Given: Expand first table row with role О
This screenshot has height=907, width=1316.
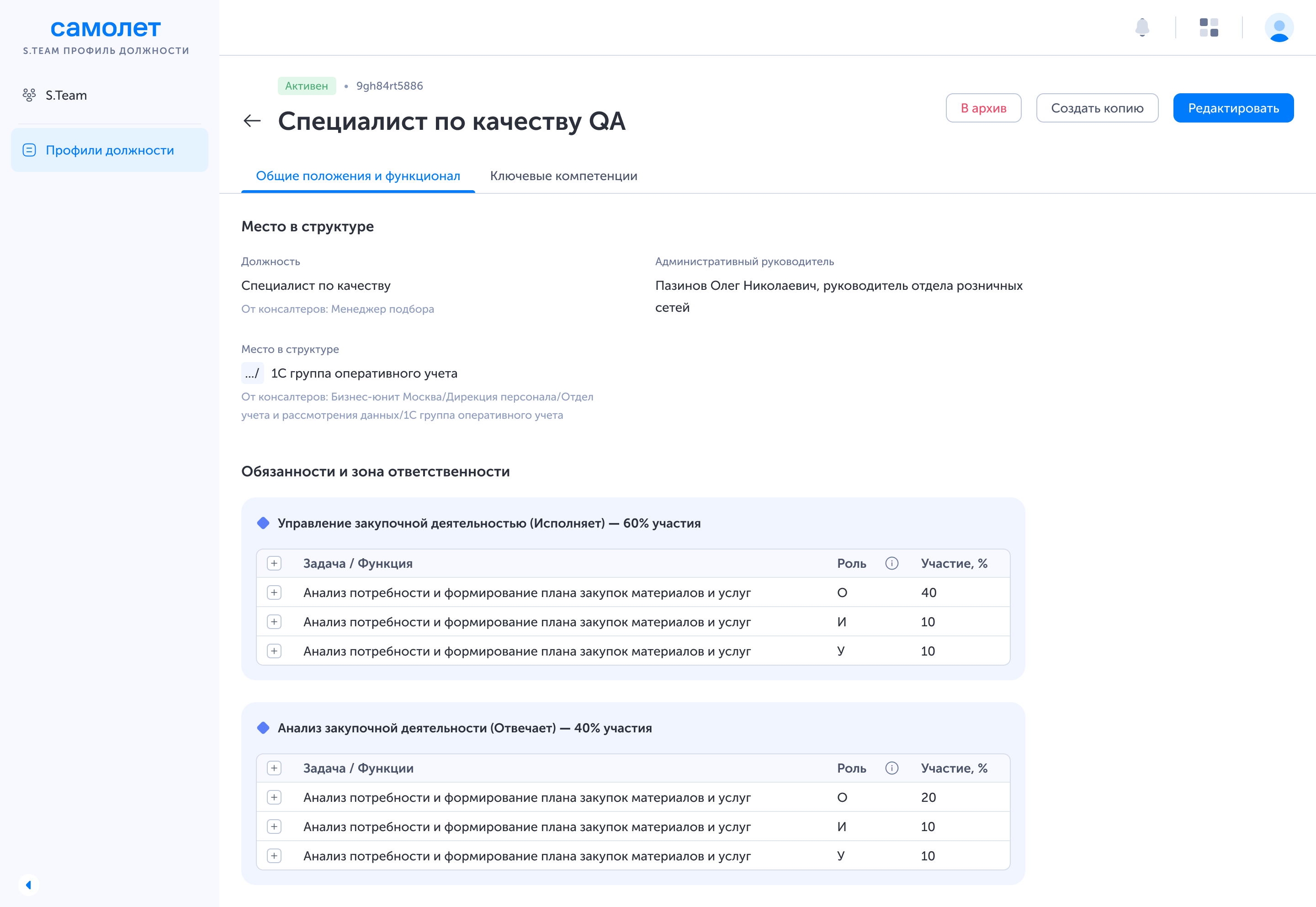Looking at the screenshot, I should click(274, 593).
